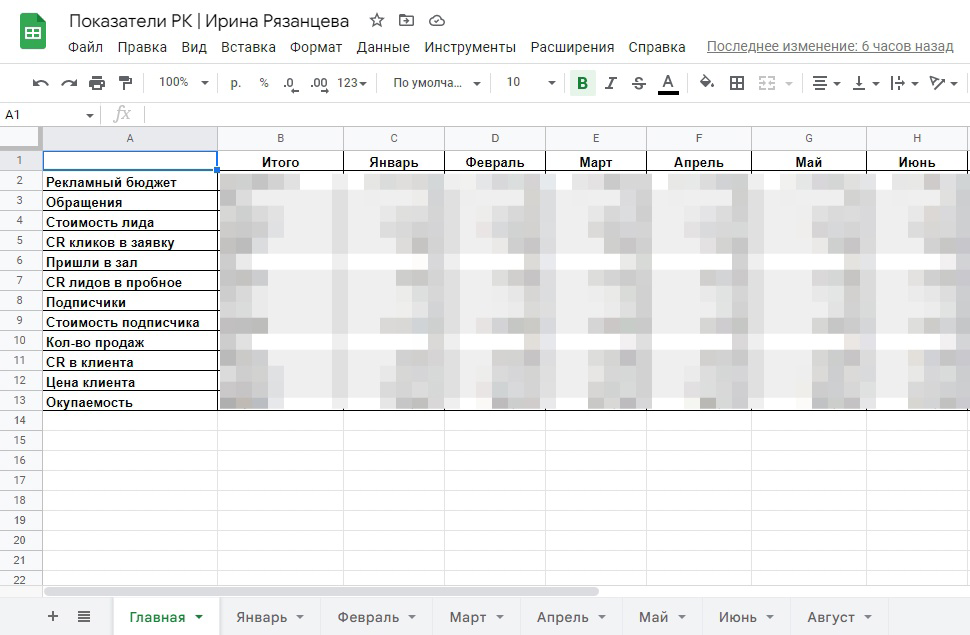Screen dimensions: 970x635
Task: Click into the formula bar
Action: tap(557, 114)
